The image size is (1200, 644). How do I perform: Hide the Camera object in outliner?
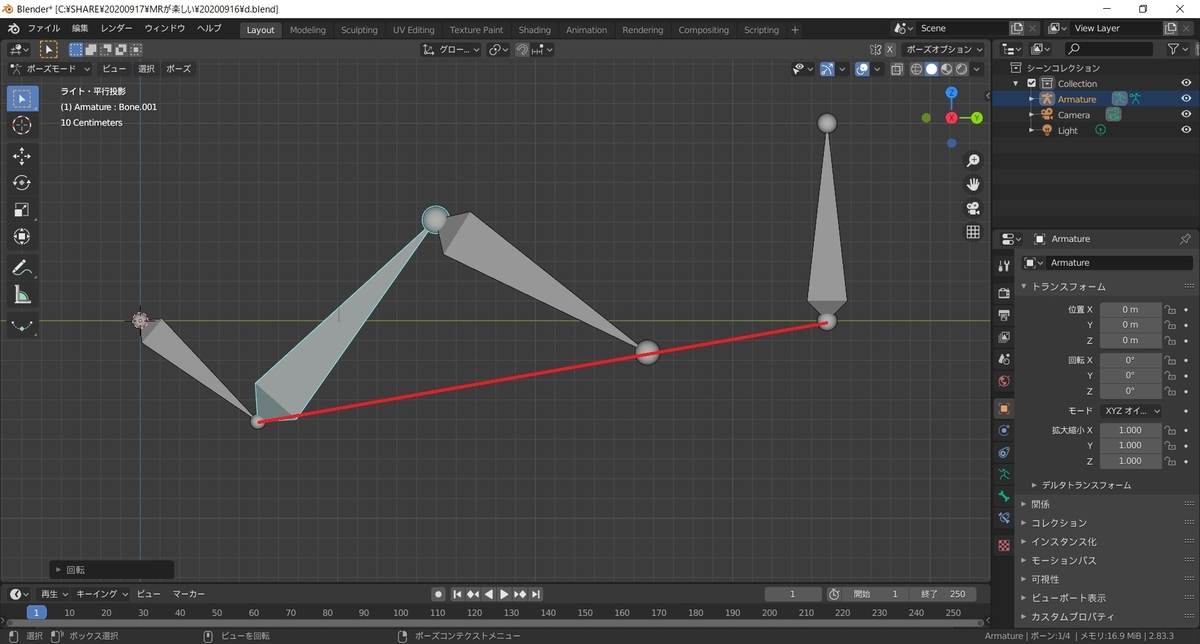pyautogui.click(x=1186, y=115)
